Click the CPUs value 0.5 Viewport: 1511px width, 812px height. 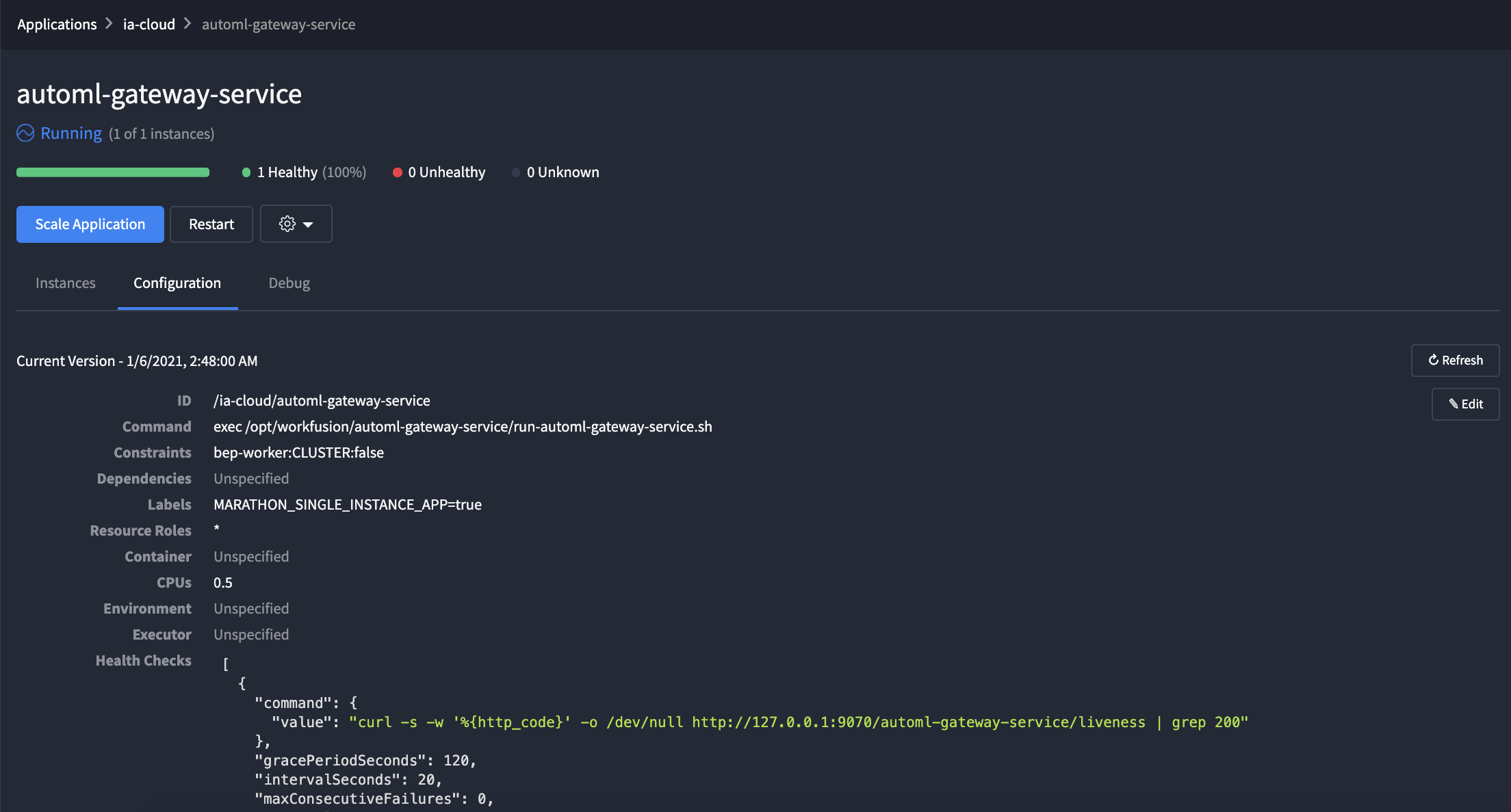tap(223, 582)
